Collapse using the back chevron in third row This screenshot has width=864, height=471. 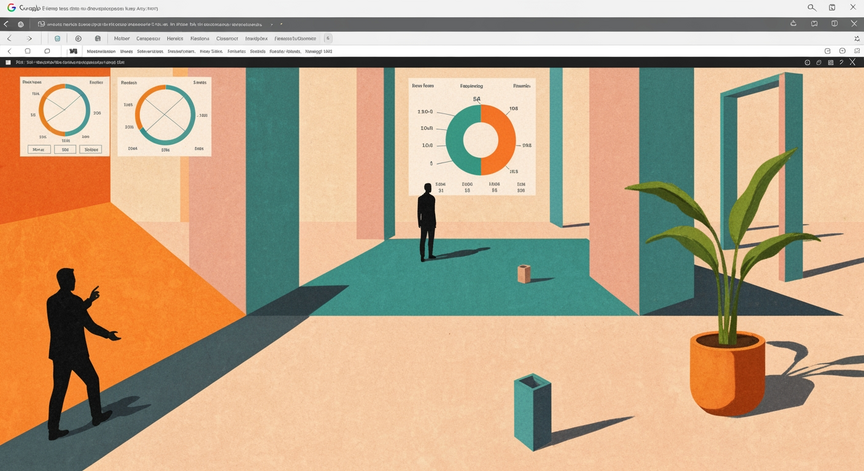coord(9,51)
